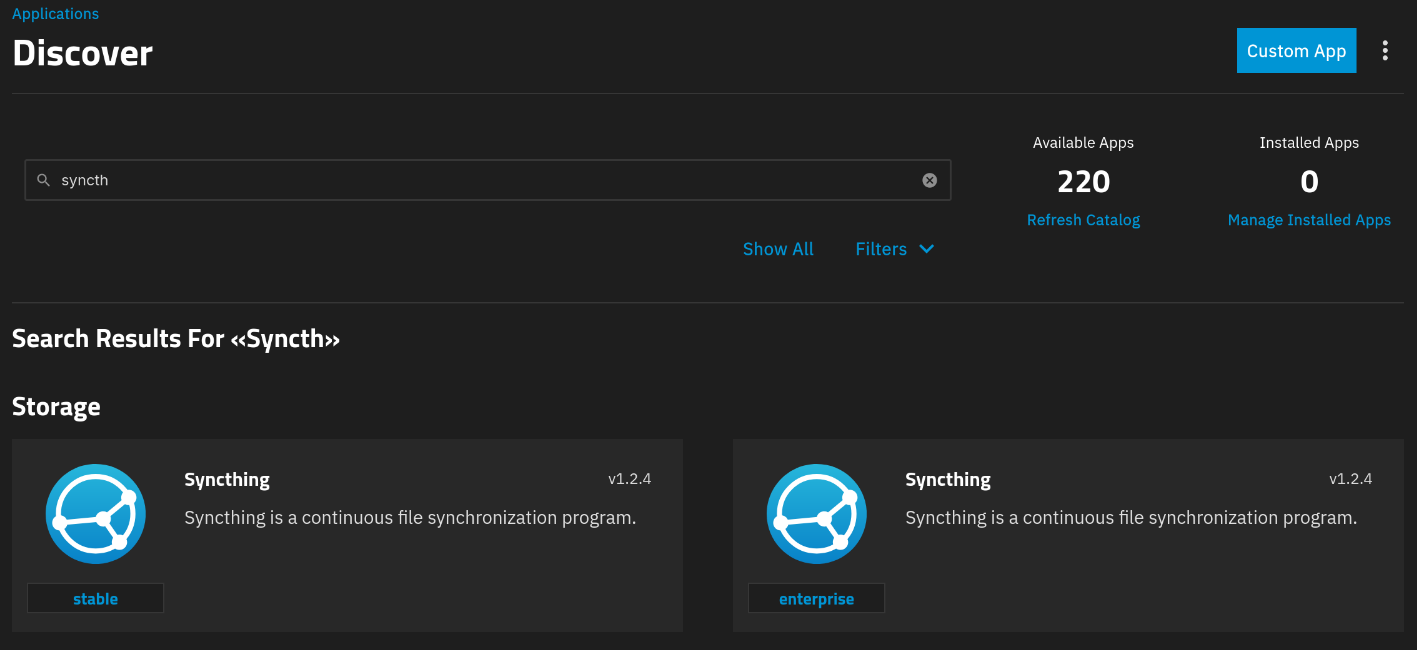Click the stable train badge
The height and width of the screenshot is (650, 1417).
(x=95, y=598)
